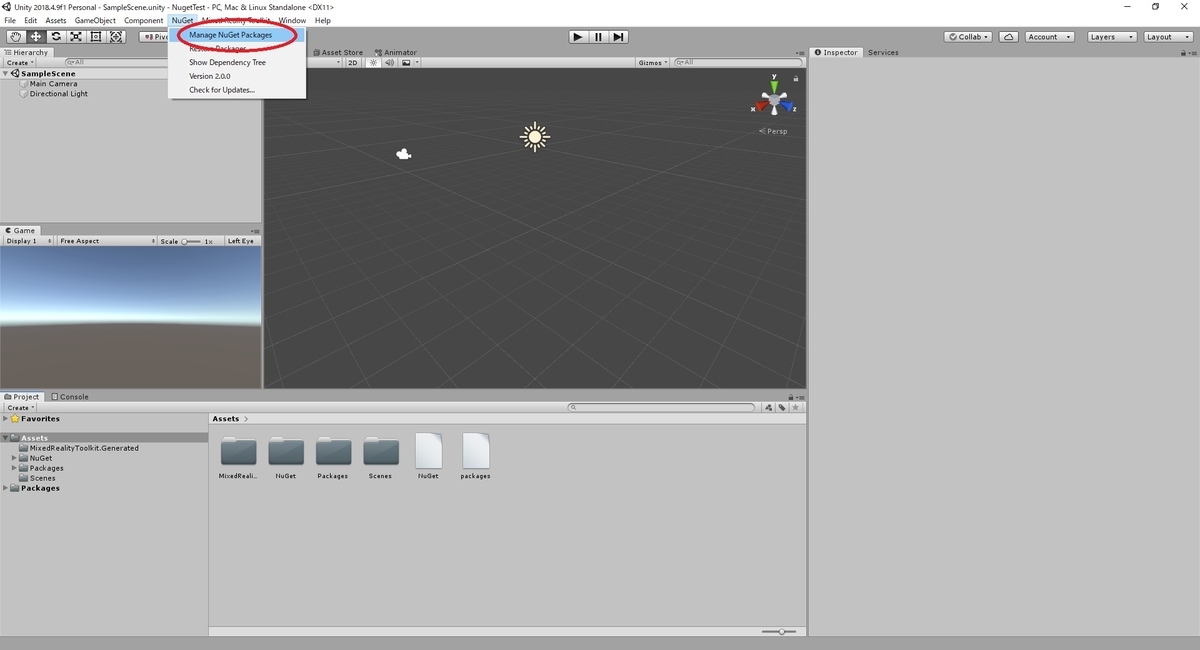This screenshot has width=1200, height=650.
Task: Open the NuGet folder thumbnail
Action: coord(286,451)
